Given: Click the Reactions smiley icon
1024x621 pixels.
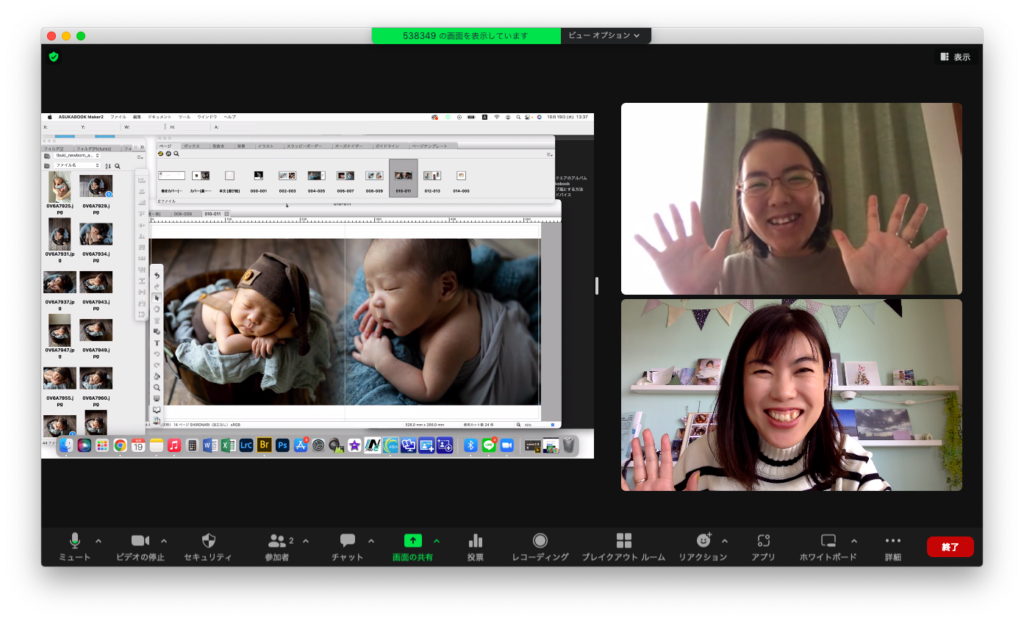Looking at the screenshot, I should click(703, 541).
